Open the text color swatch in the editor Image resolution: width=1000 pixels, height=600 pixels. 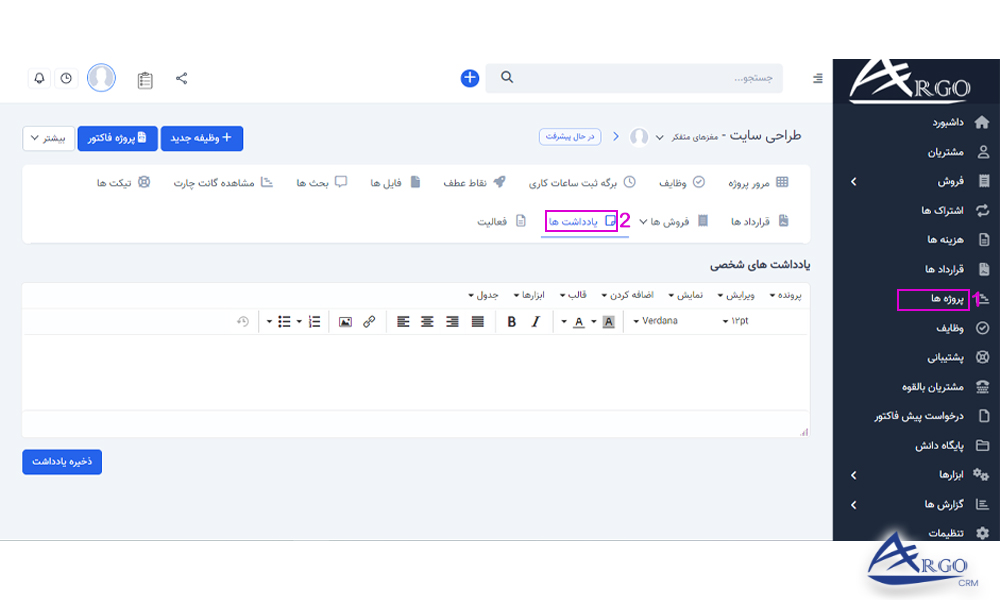pos(580,322)
